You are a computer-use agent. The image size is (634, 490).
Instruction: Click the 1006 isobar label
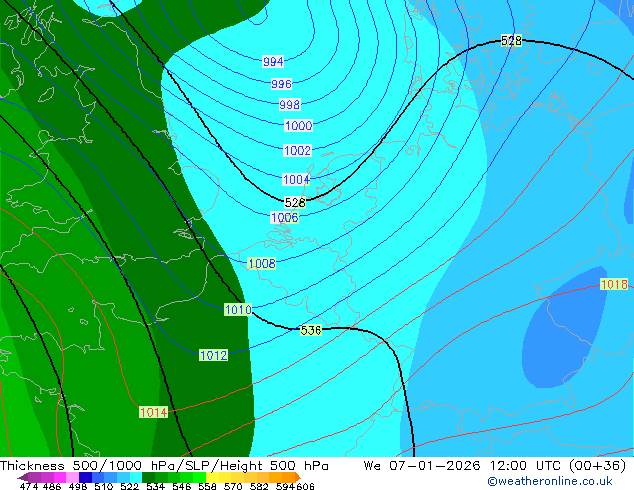(284, 217)
